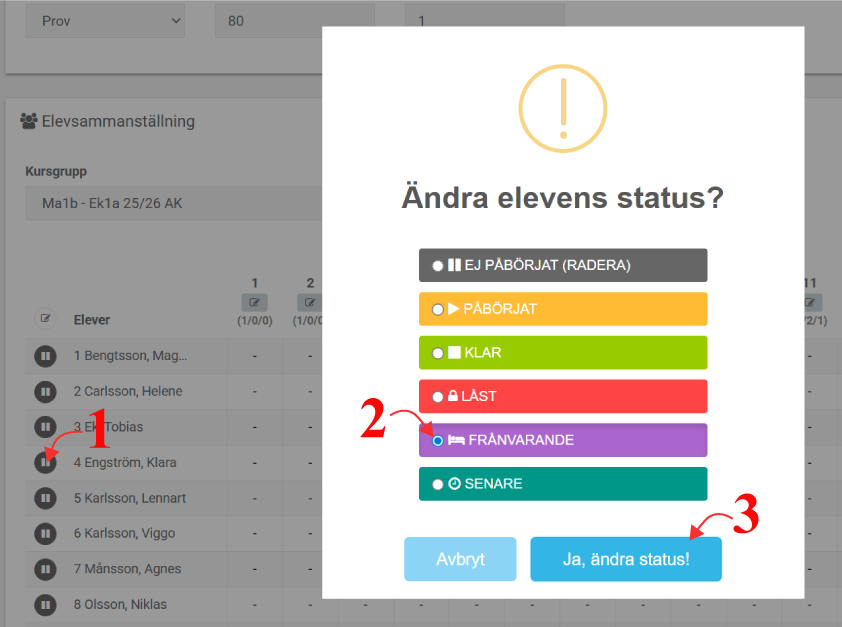The height and width of the screenshot is (627, 842).
Task: Confirm with Ja, ändra status! button
Action: click(x=625, y=559)
